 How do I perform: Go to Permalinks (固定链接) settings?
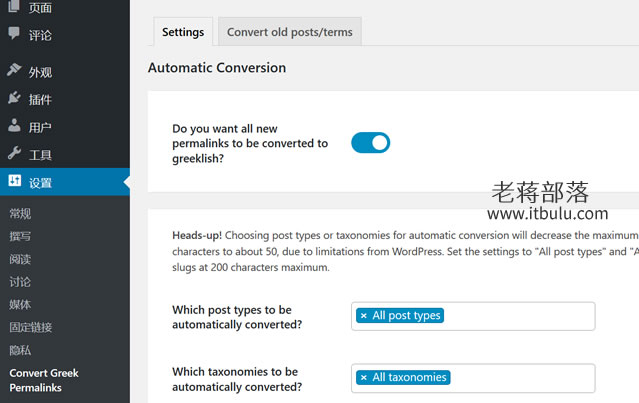[31, 327]
